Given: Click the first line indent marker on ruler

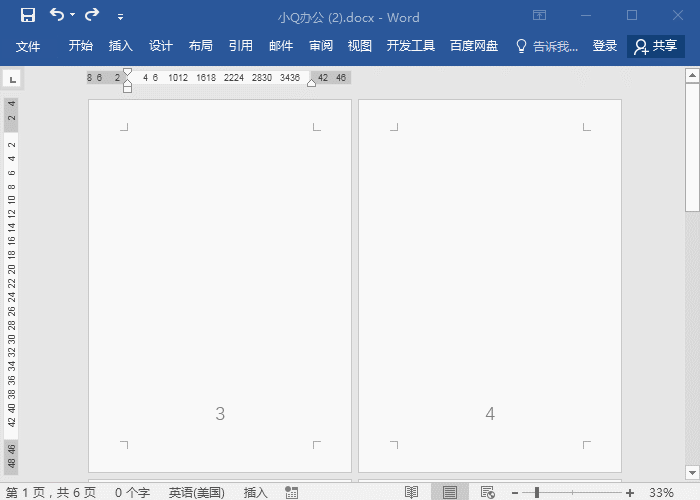Looking at the screenshot, I should click(127, 72).
